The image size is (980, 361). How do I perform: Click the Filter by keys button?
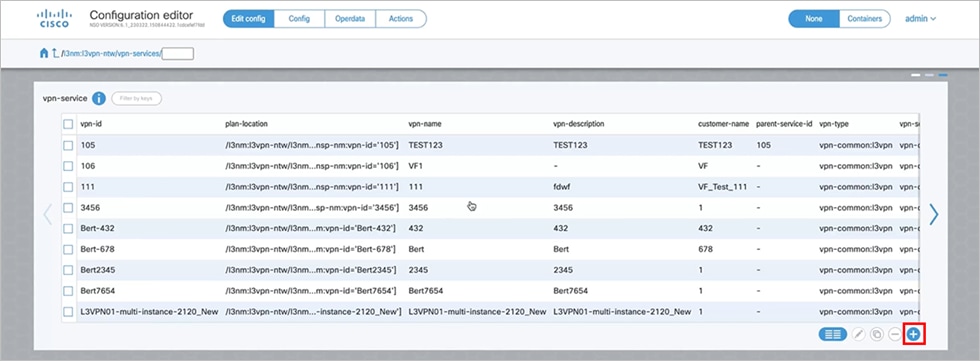pos(136,98)
